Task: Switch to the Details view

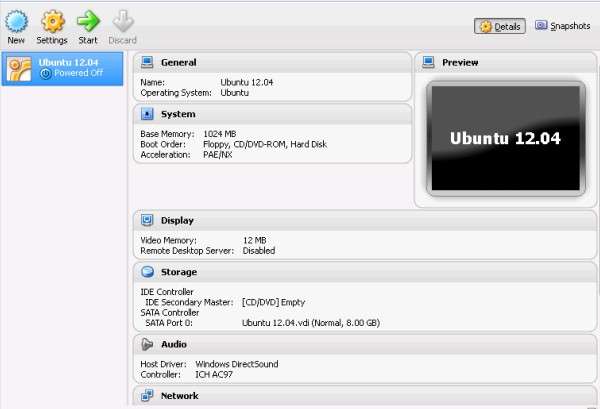Action: [500, 26]
